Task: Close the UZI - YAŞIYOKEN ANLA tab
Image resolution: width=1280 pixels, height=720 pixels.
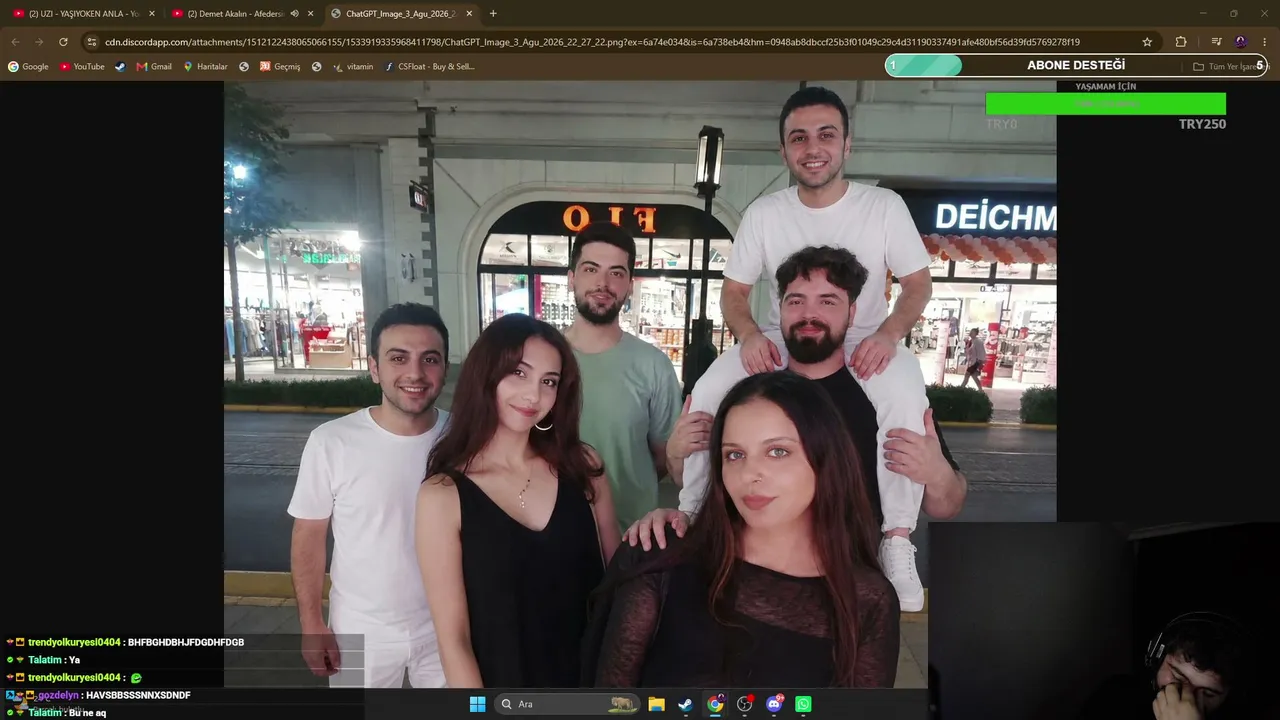Action: [x=152, y=14]
